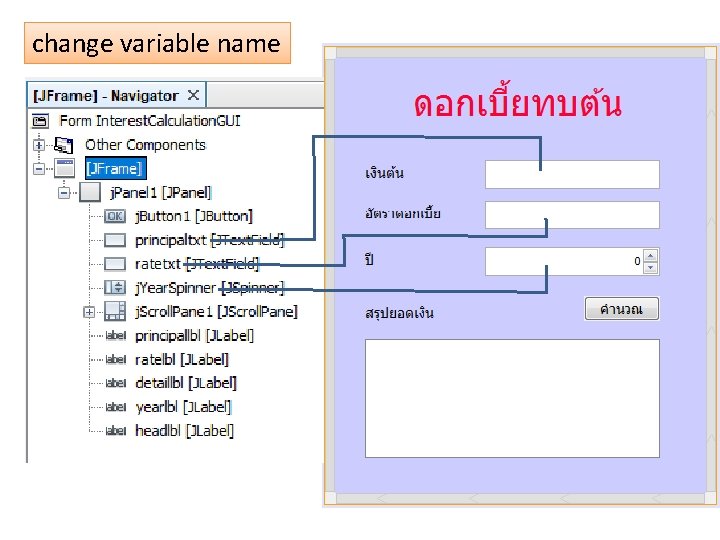Click the jPanel1 panel icon
Screen dimensions: 720x540
tap(90, 192)
